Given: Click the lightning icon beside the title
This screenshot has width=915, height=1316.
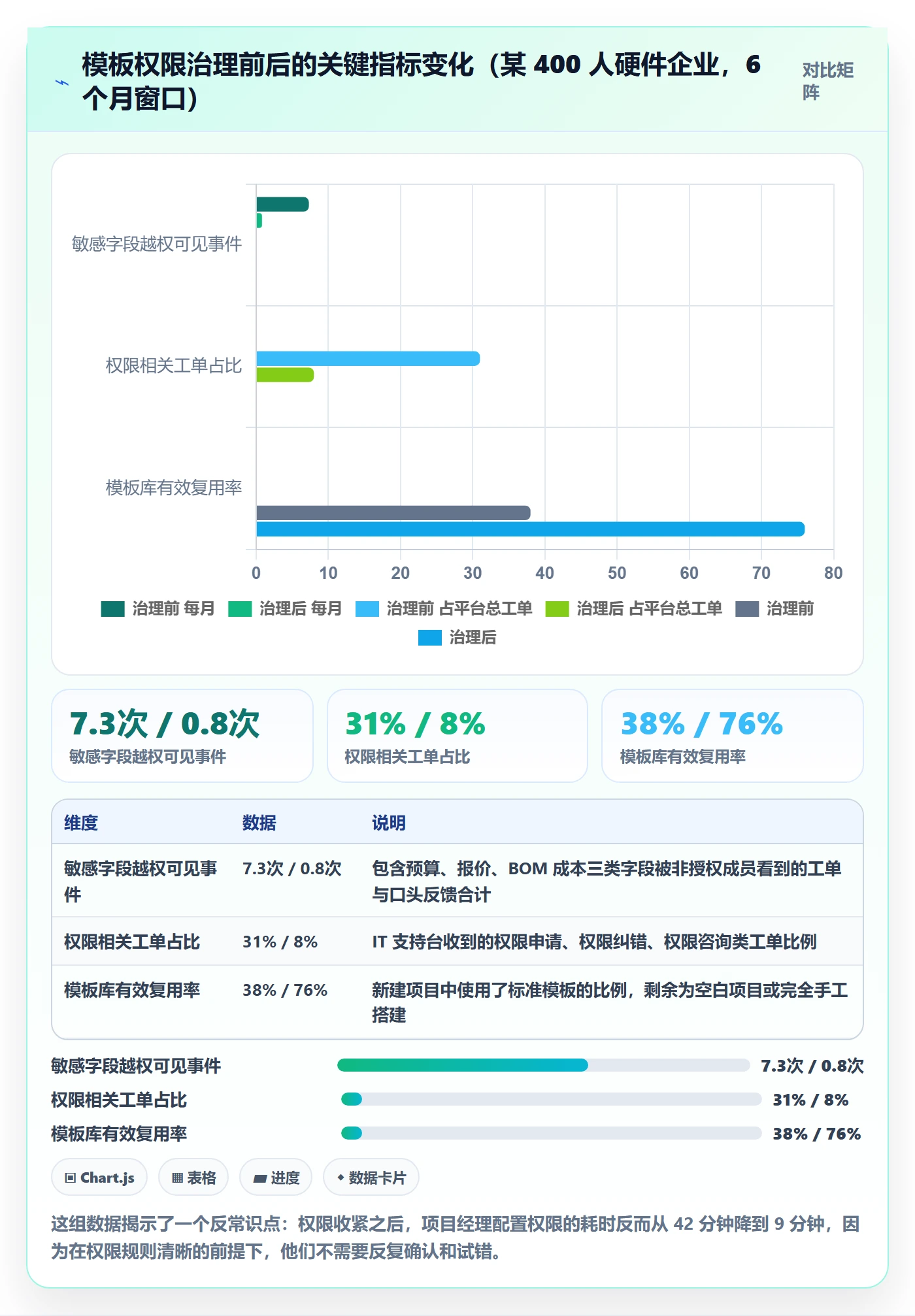Looking at the screenshot, I should [x=62, y=82].
